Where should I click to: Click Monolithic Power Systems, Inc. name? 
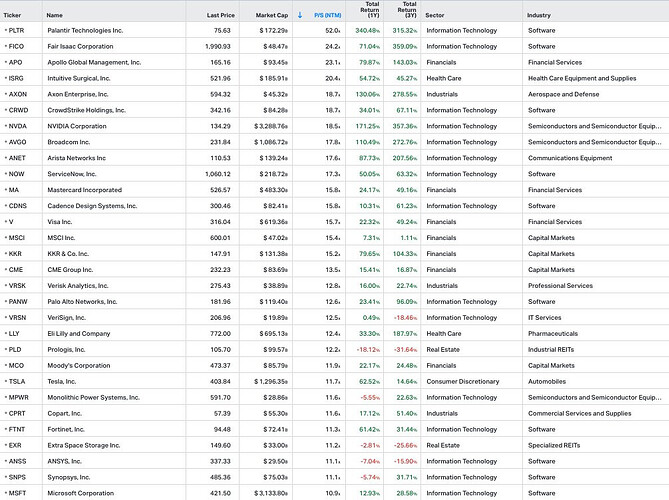pyautogui.click(x=94, y=398)
